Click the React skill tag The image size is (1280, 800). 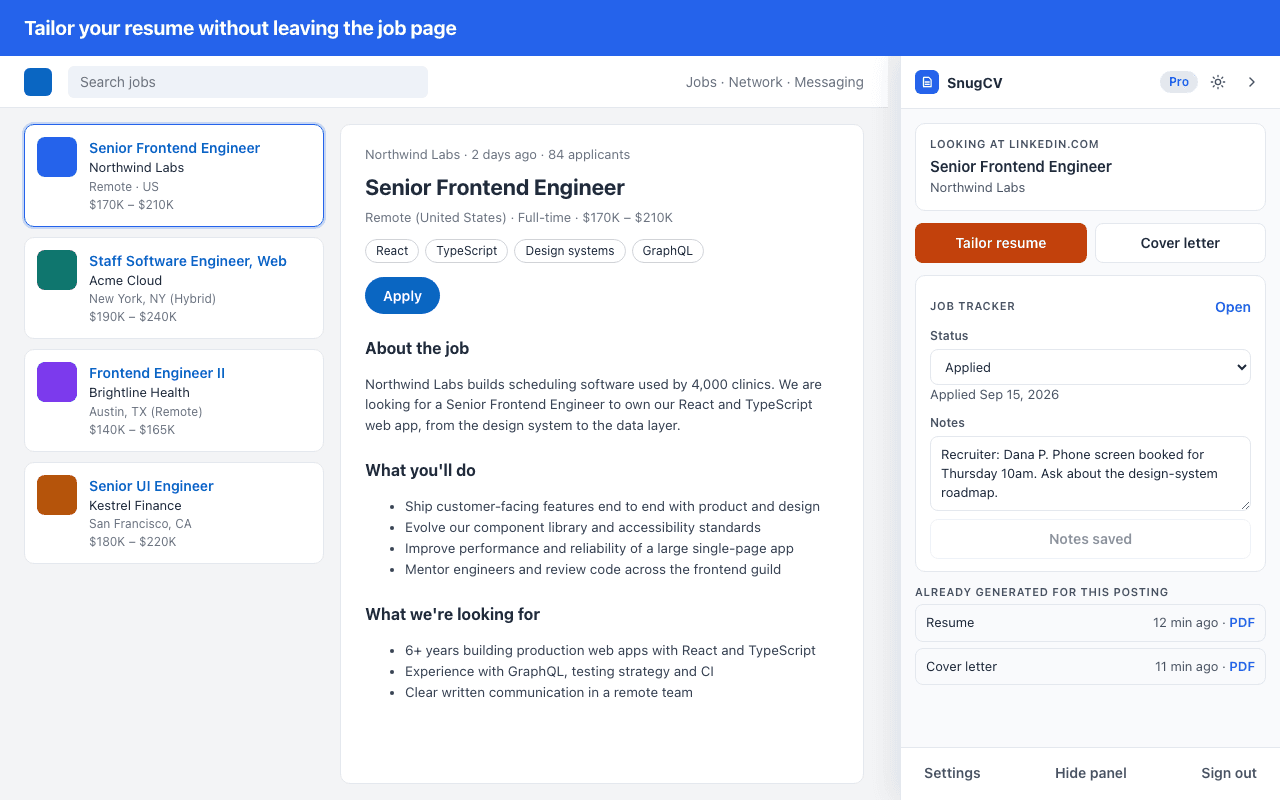[392, 251]
